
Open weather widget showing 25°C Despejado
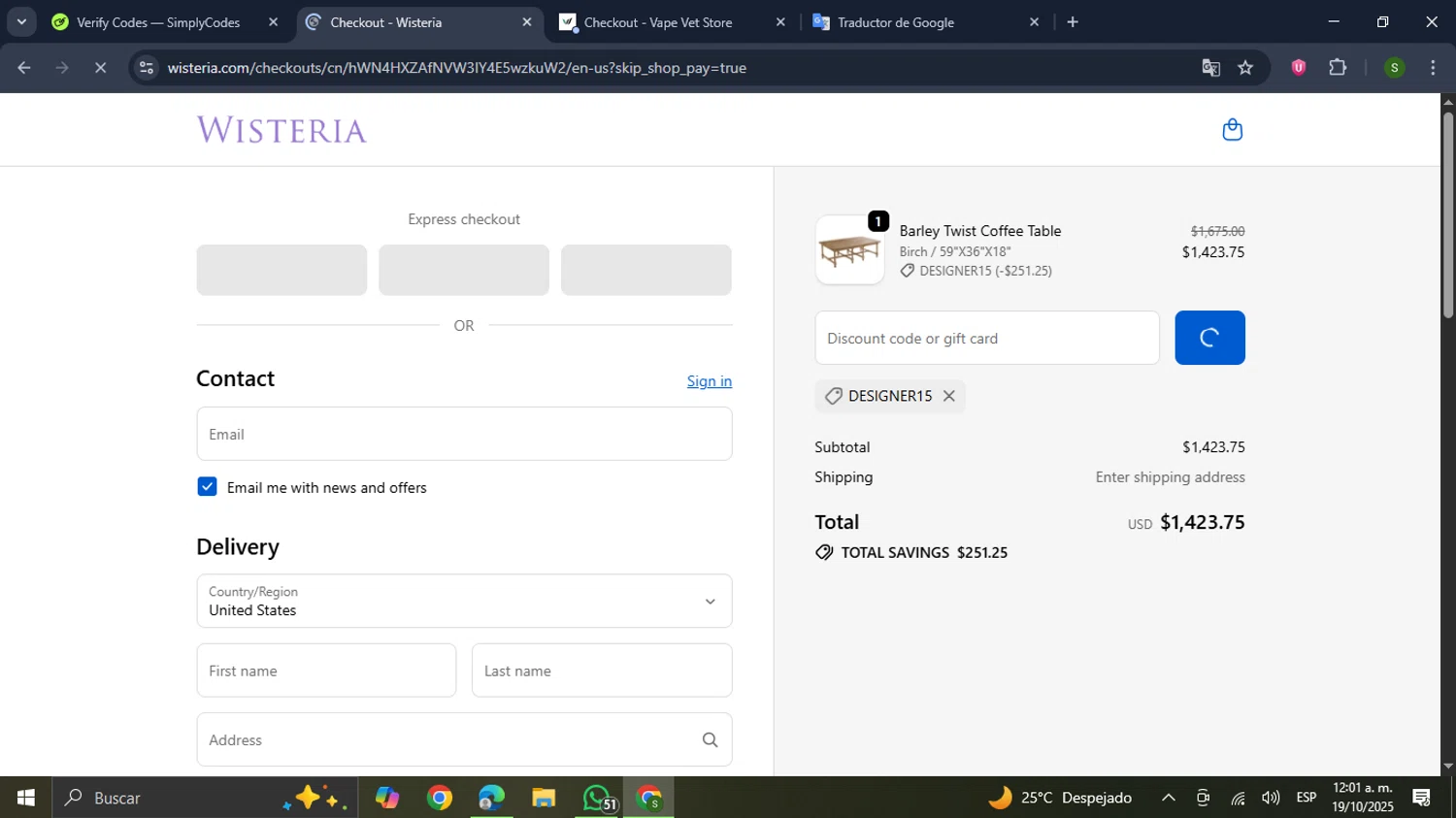(1060, 798)
